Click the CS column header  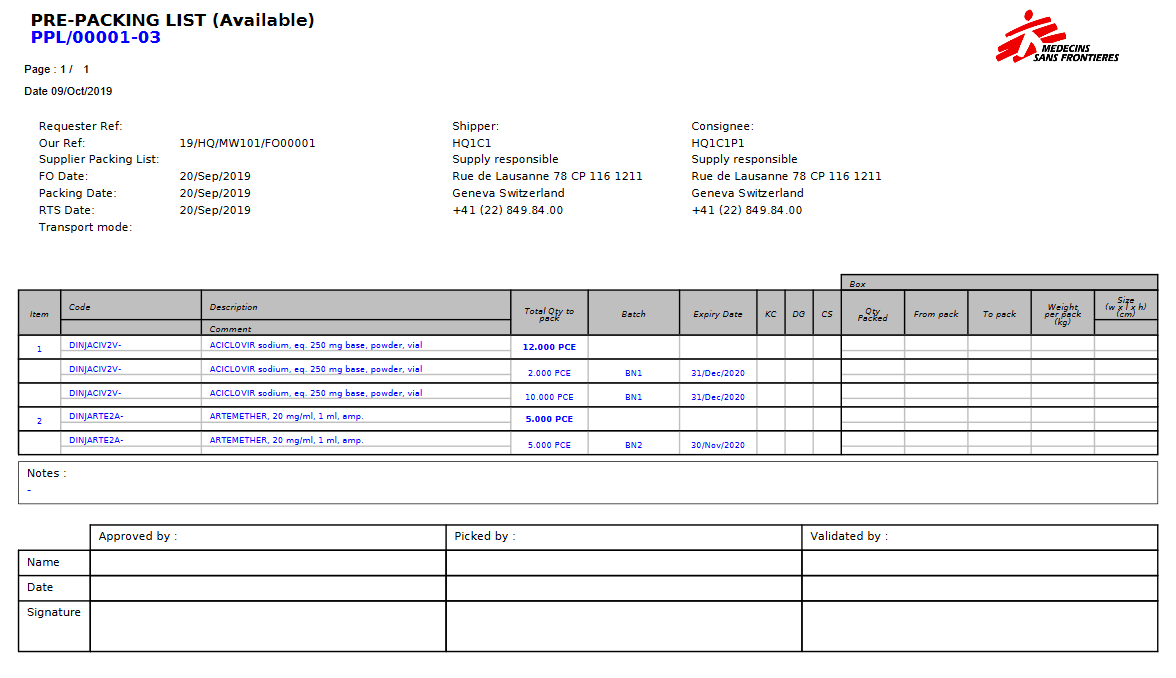coord(826,314)
